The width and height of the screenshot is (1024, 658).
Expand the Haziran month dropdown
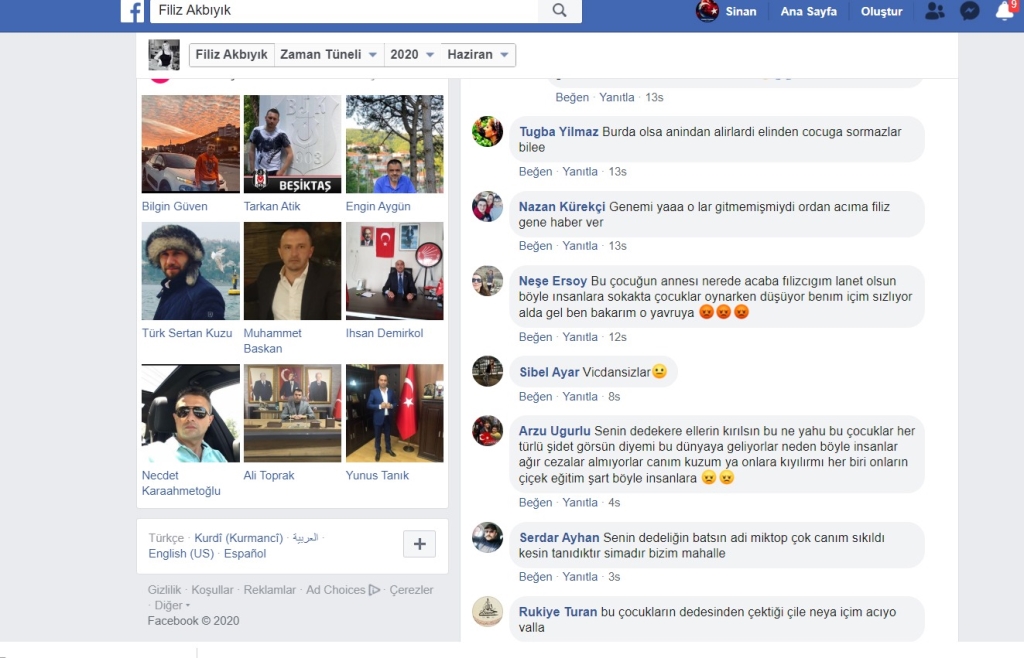[x=479, y=55]
